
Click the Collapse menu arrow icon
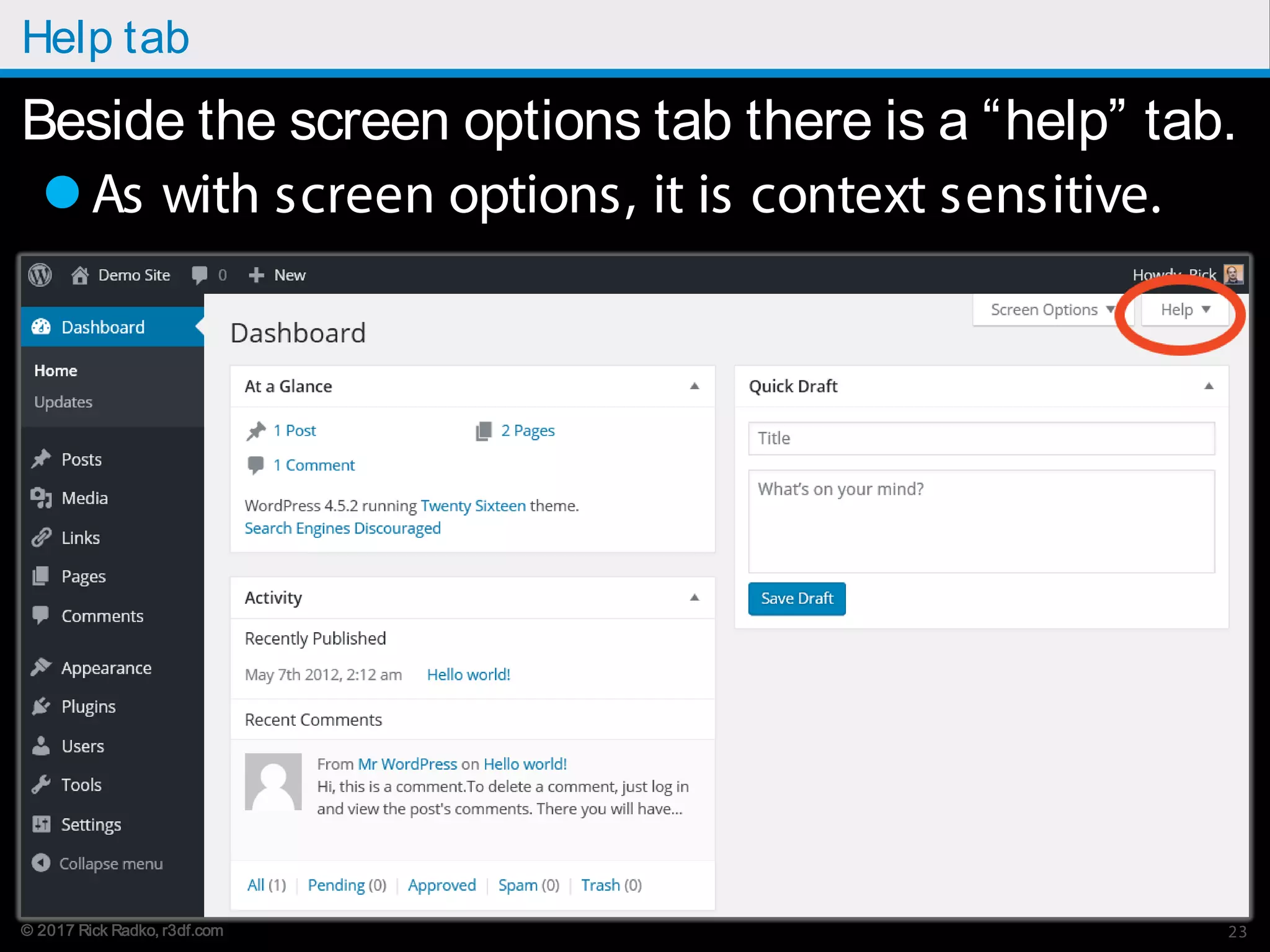(41, 863)
